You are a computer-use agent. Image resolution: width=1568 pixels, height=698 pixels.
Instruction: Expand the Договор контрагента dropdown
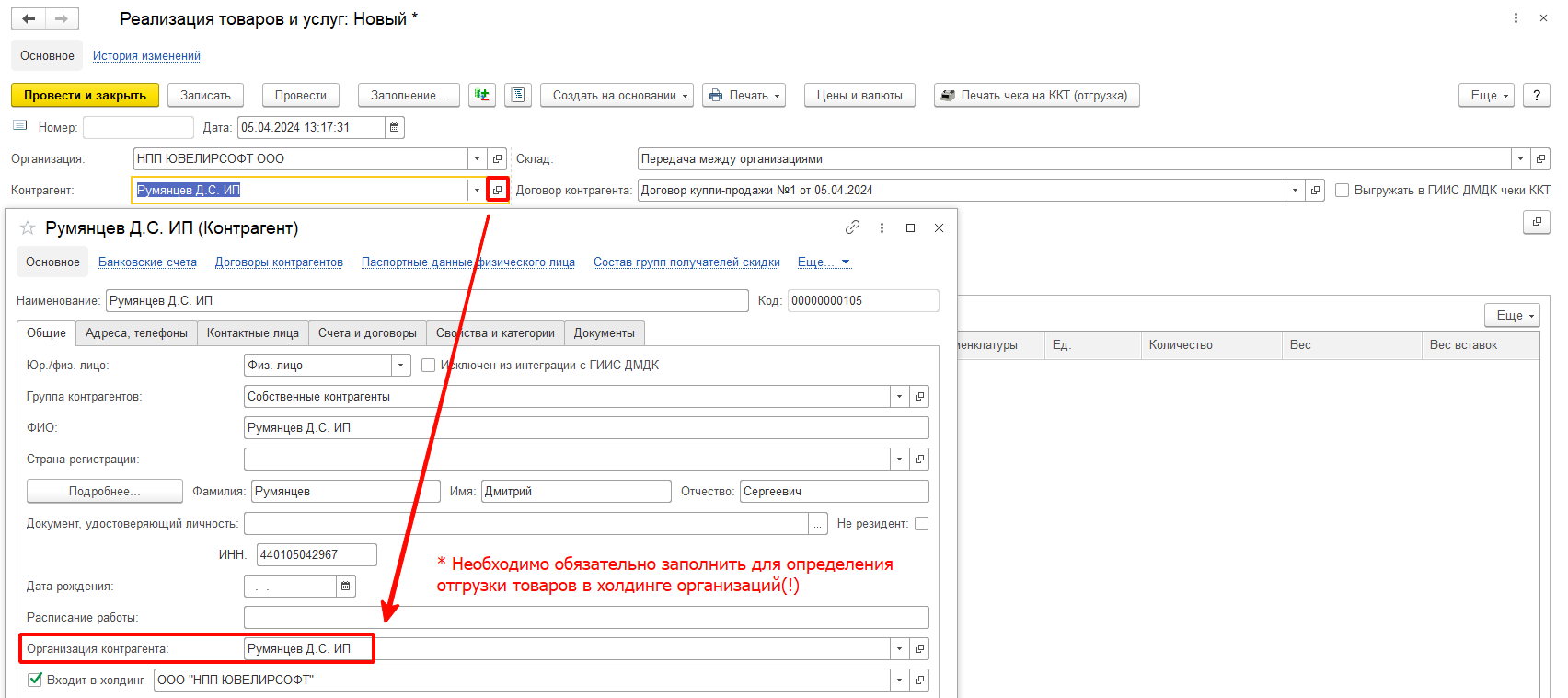tap(1295, 190)
